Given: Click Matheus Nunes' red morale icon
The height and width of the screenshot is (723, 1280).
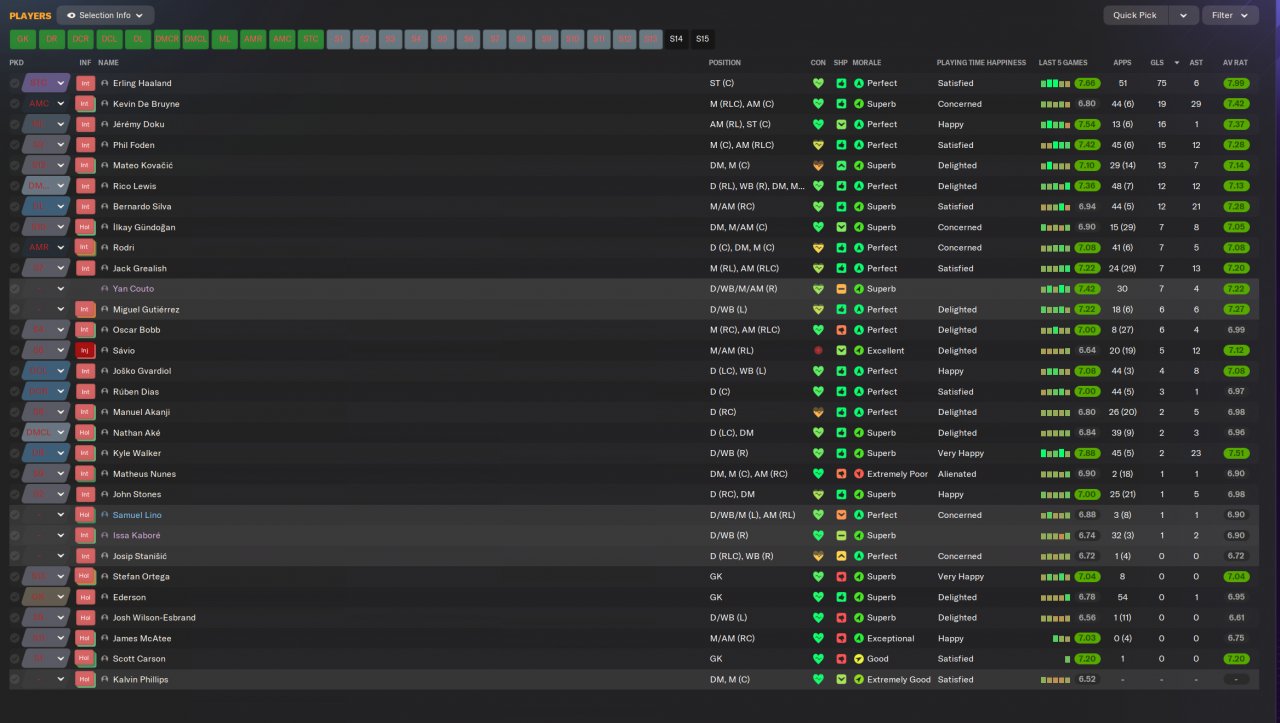Looking at the screenshot, I should click(x=858, y=474).
